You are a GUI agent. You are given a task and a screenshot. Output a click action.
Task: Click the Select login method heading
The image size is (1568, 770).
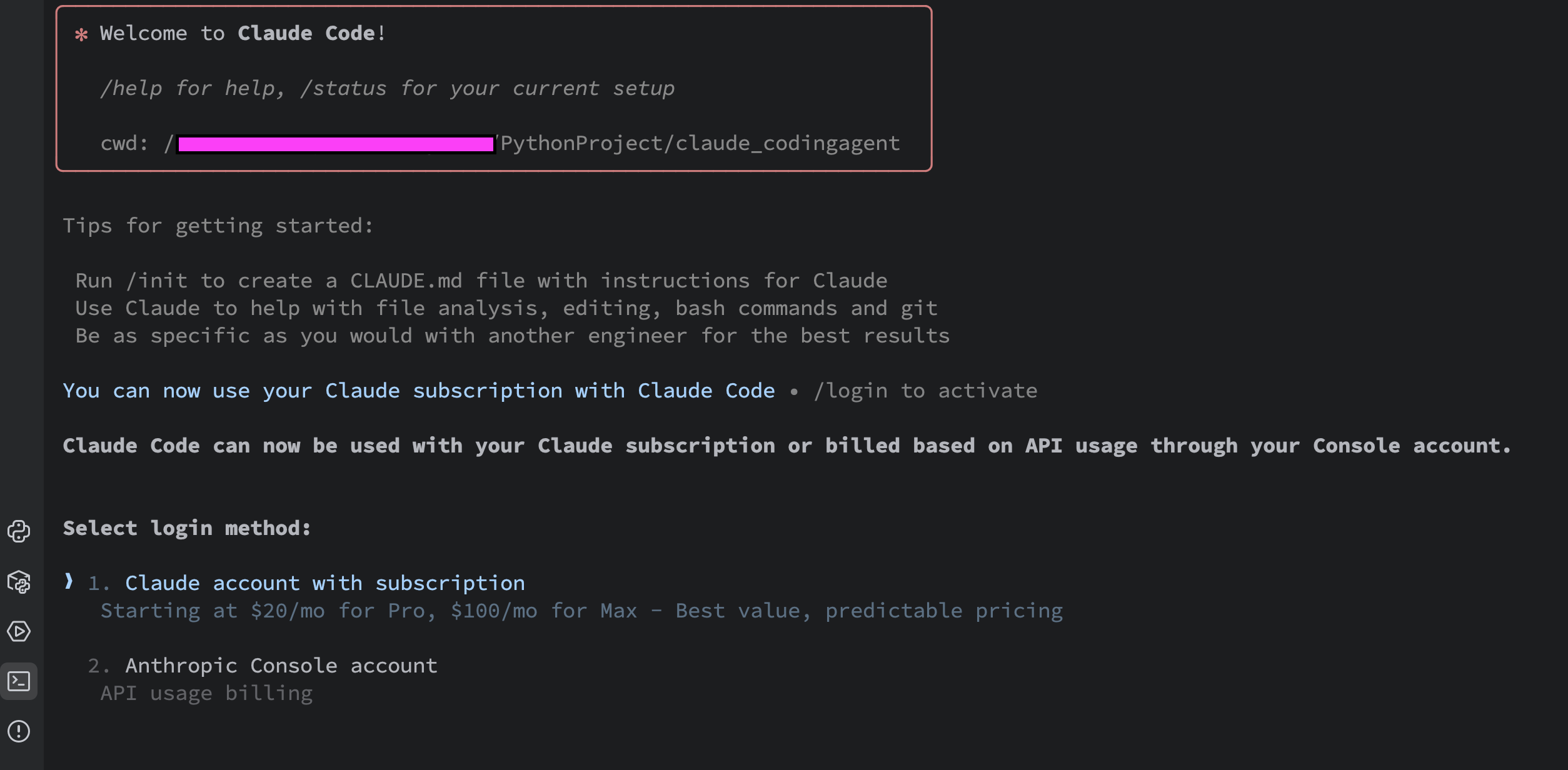[x=187, y=528]
